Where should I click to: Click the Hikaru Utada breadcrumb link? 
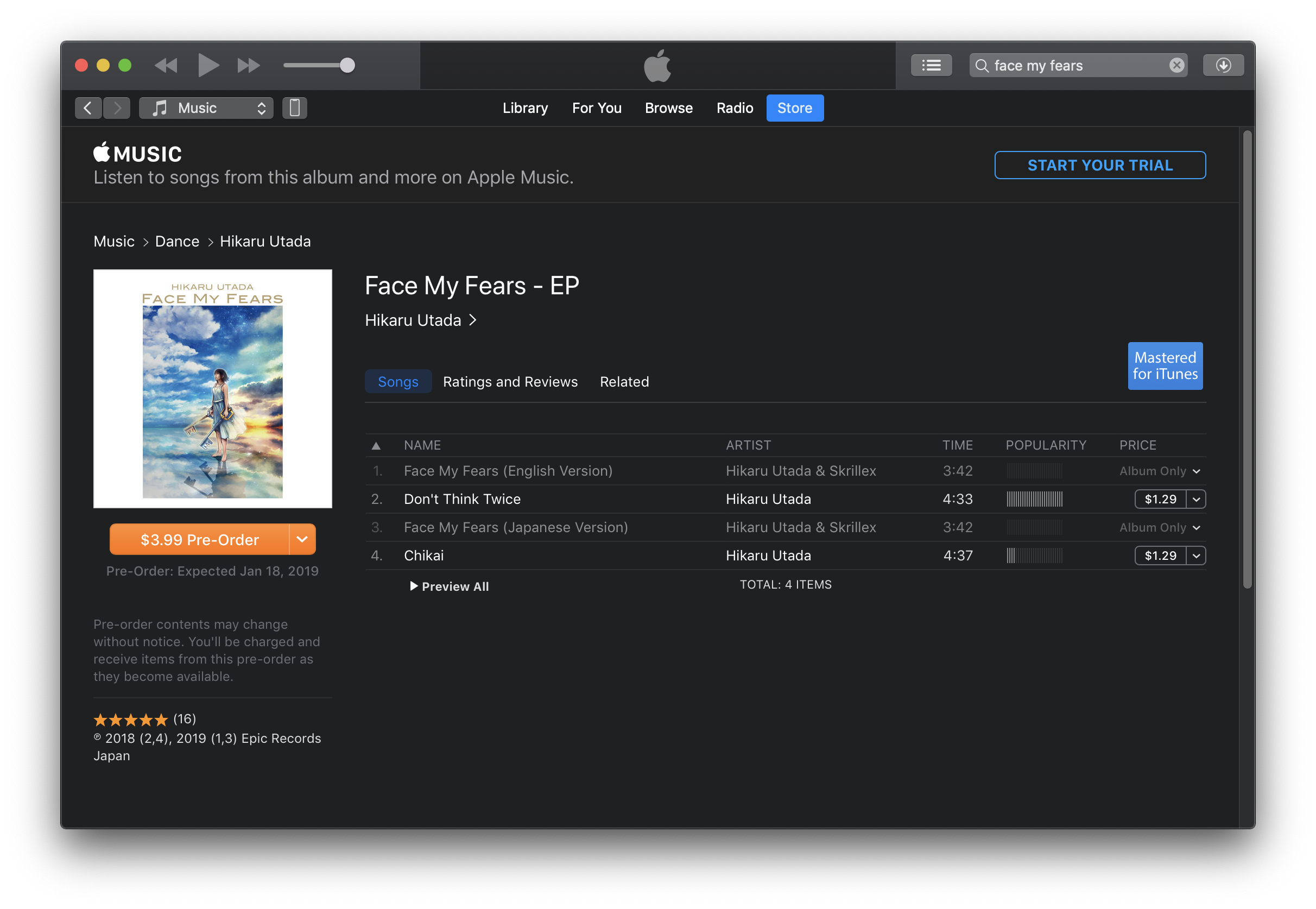[x=265, y=242]
